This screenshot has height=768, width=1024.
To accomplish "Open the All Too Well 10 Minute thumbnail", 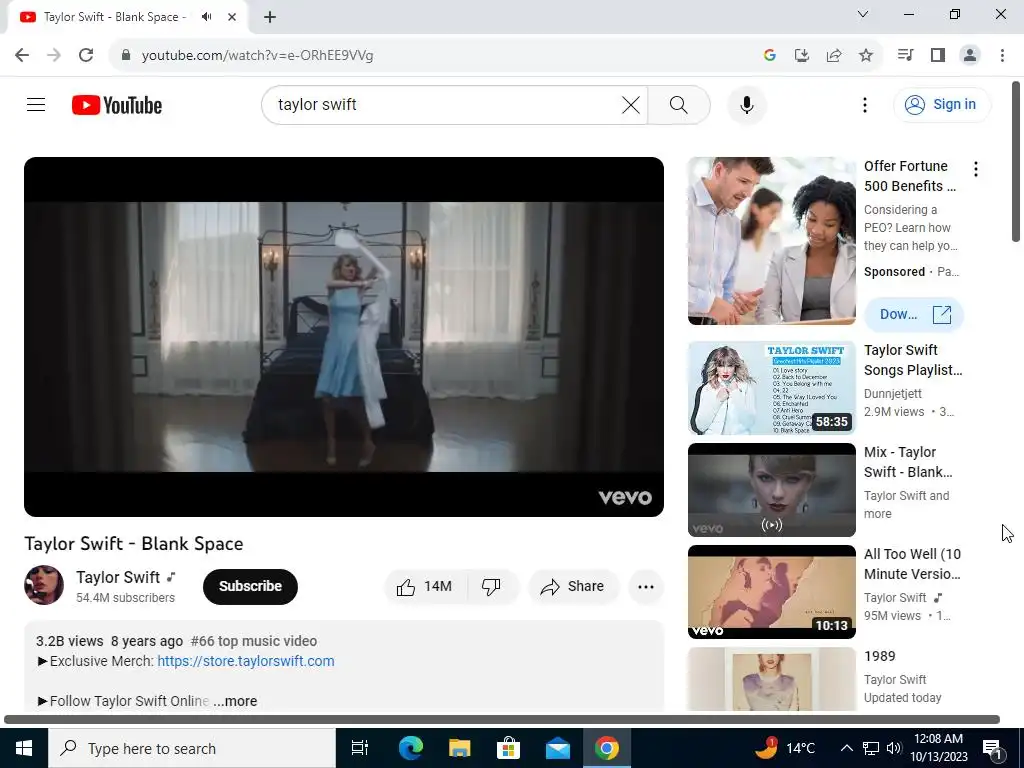I will [x=771, y=592].
